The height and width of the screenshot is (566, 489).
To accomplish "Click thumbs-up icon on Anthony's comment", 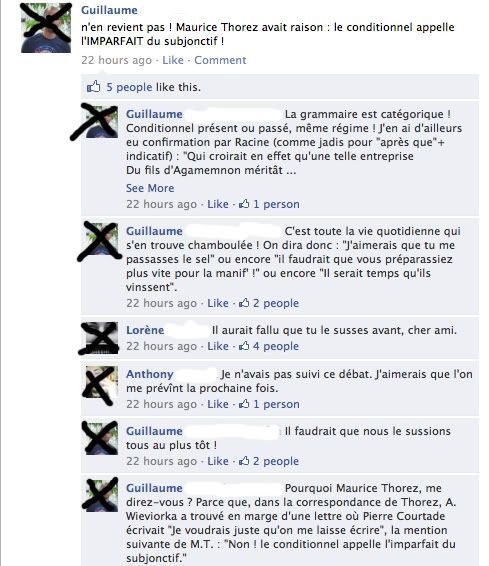I will (244, 403).
